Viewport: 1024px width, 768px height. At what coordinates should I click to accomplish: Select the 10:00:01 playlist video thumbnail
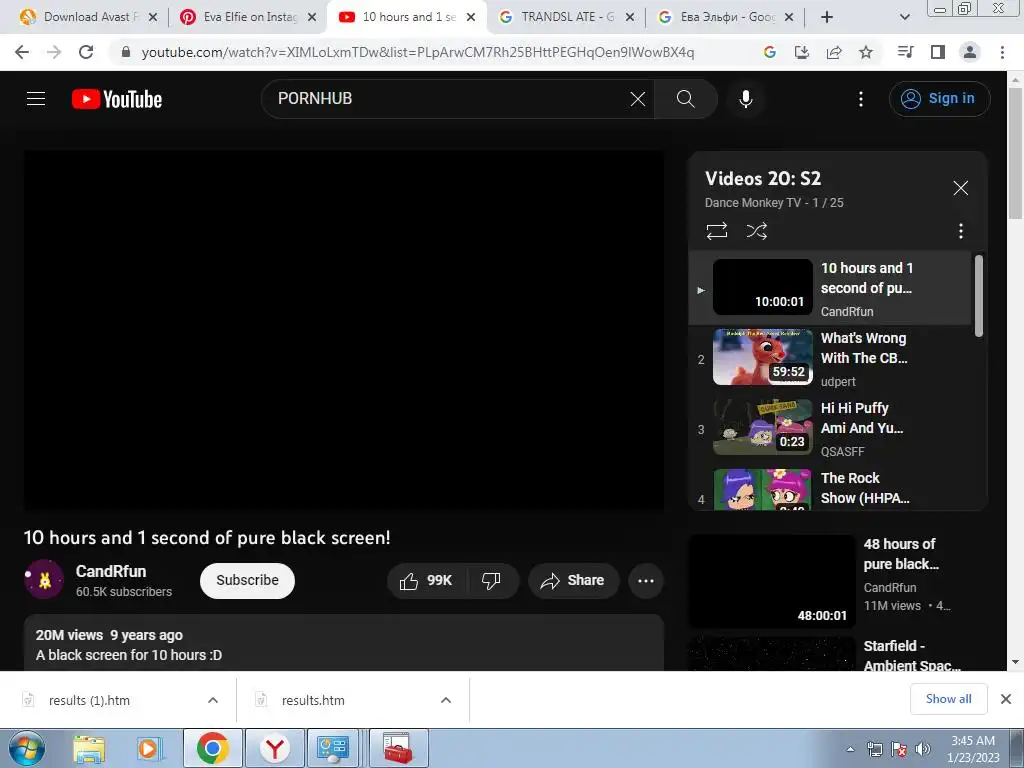point(762,287)
